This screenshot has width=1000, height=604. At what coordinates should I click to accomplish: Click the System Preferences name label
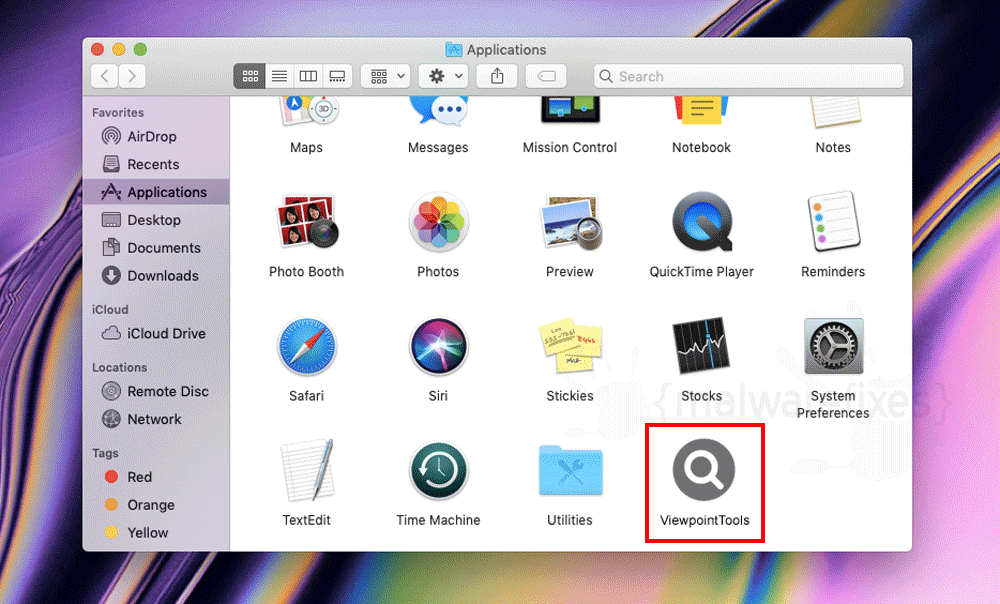pyautogui.click(x=833, y=404)
